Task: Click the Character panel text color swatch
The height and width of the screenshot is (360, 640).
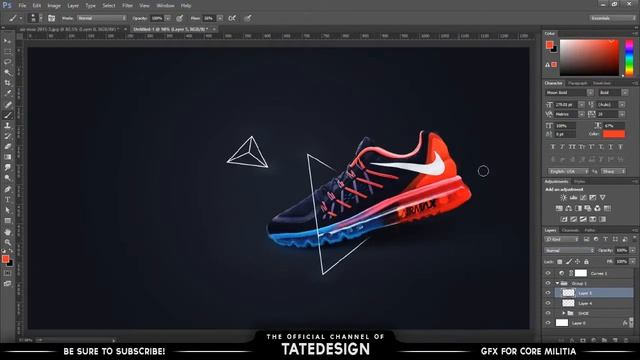Action: point(614,133)
